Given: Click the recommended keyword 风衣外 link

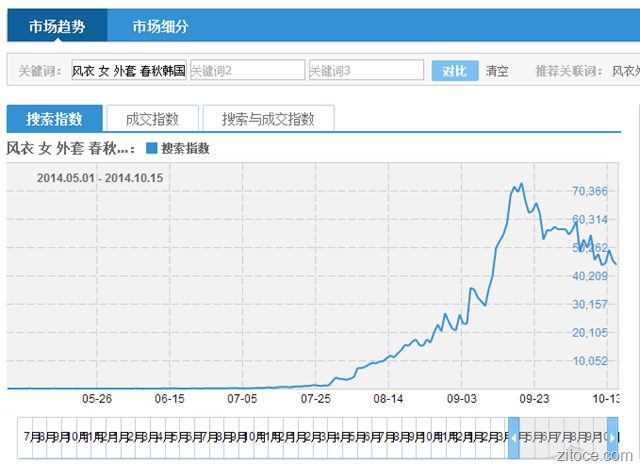Looking at the screenshot, I should [624, 71].
